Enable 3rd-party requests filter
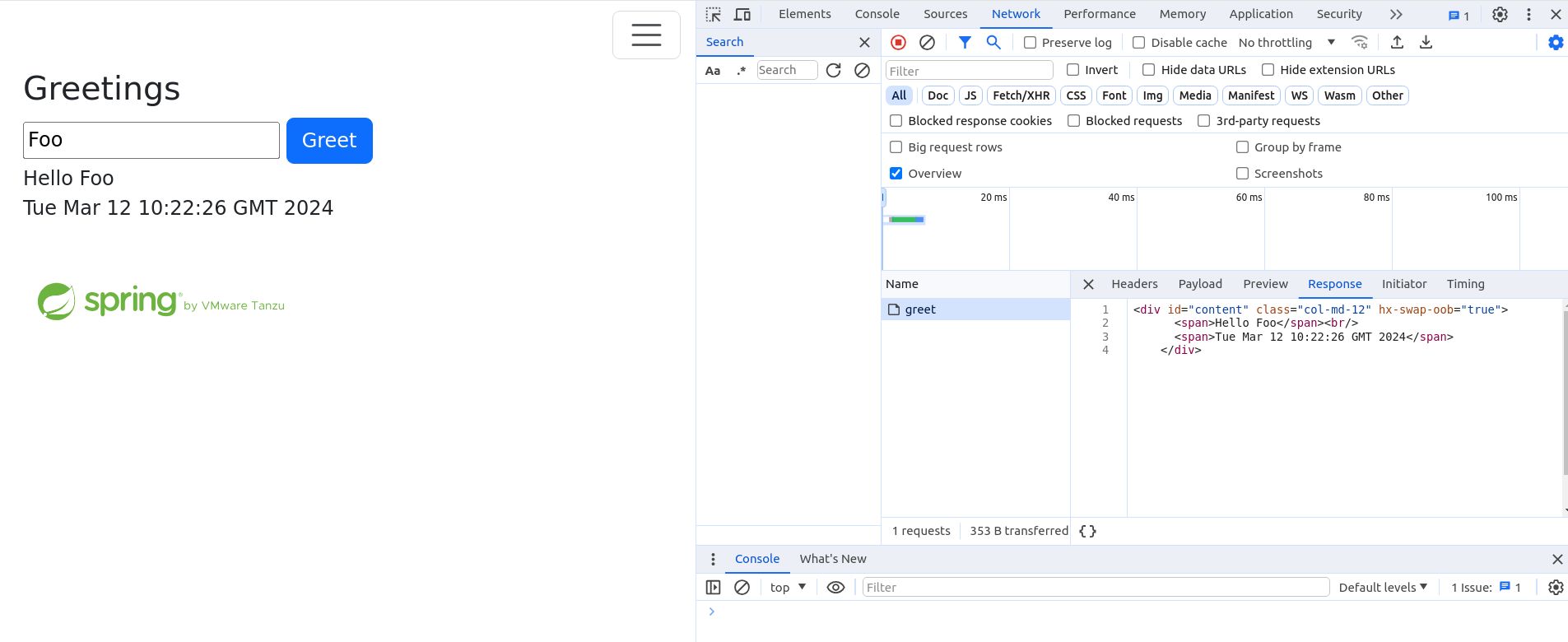Viewport: 1568px width, 642px height. click(1203, 121)
